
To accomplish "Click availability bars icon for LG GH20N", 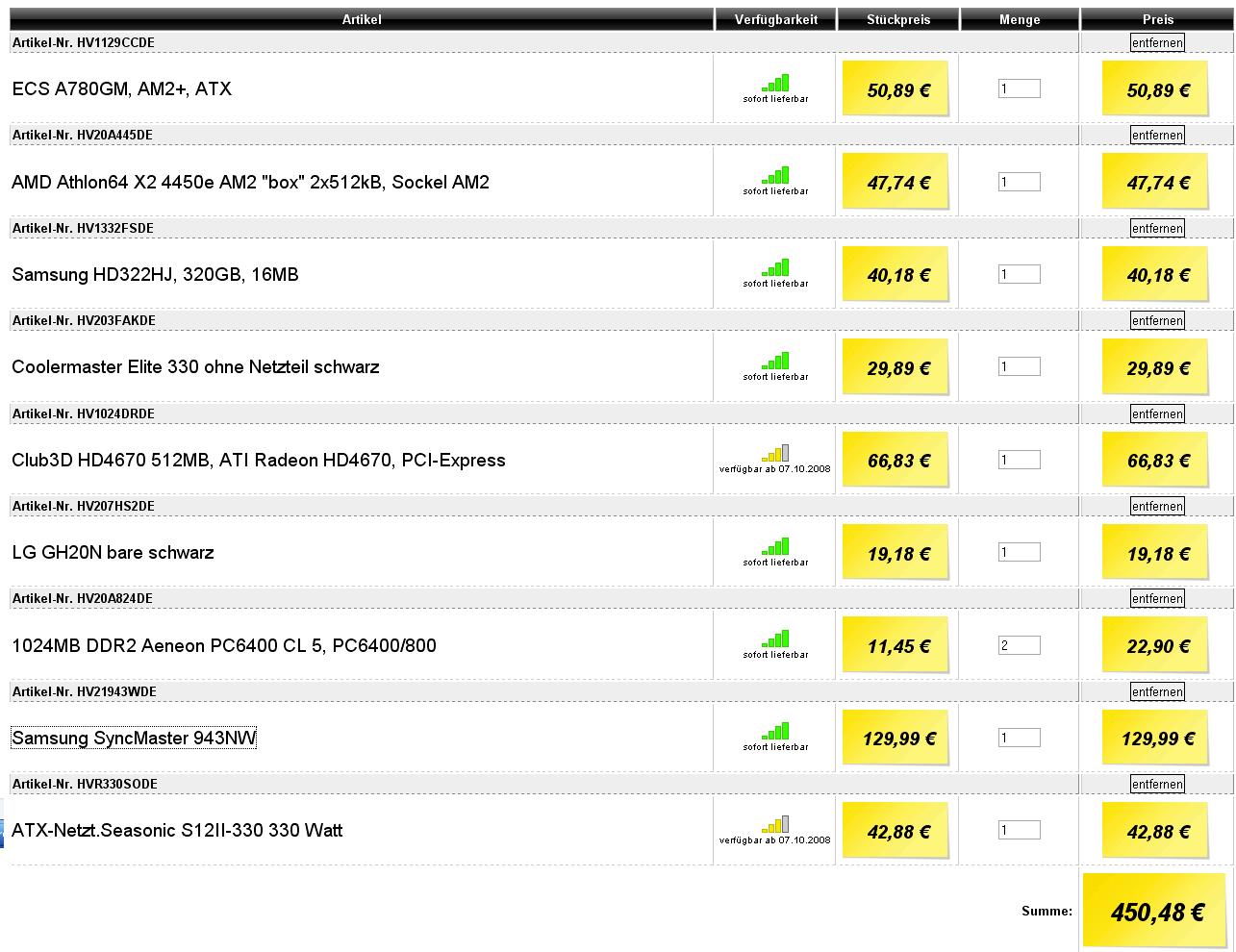I will 775,546.
